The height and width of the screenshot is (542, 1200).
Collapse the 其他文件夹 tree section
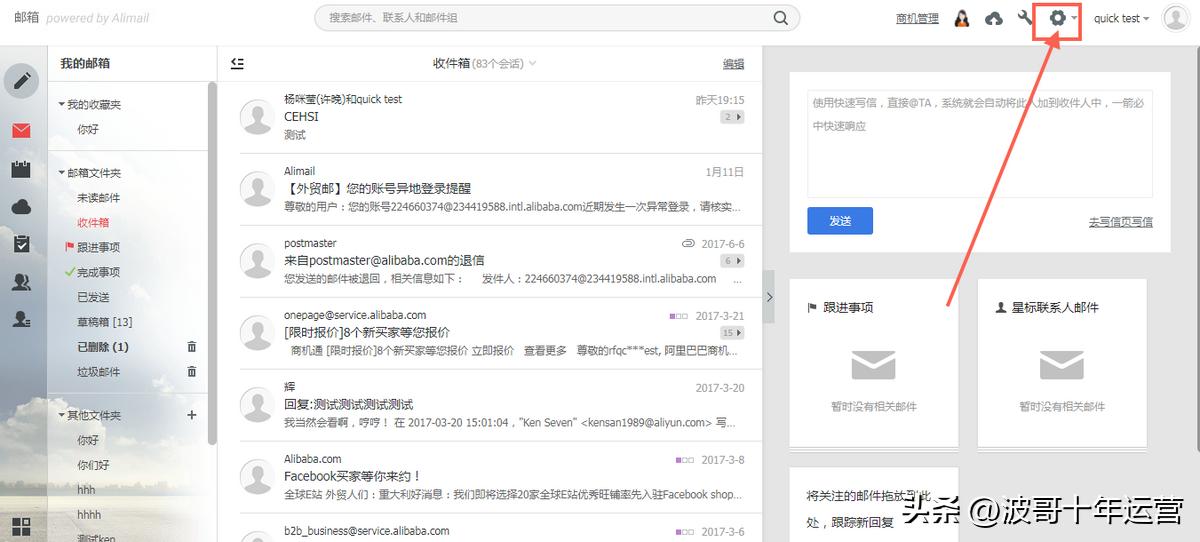pos(62,415)
